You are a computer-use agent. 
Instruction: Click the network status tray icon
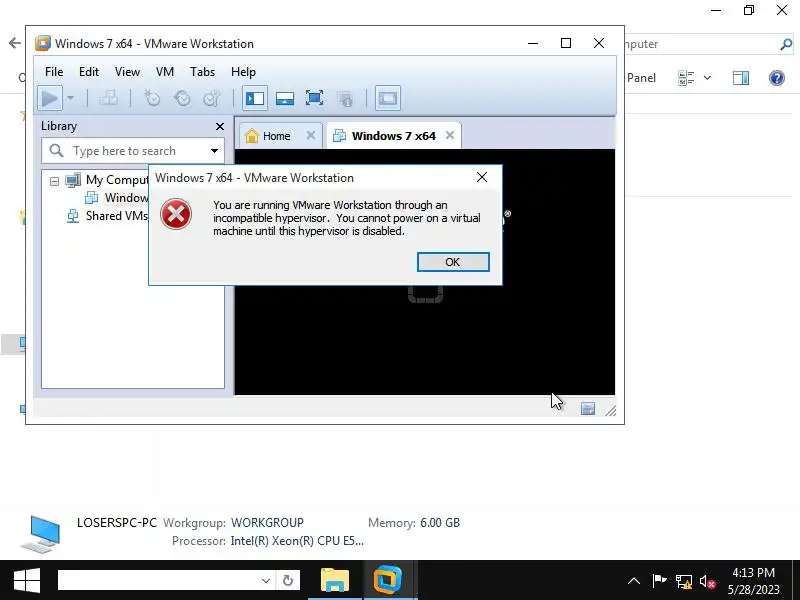684,581
